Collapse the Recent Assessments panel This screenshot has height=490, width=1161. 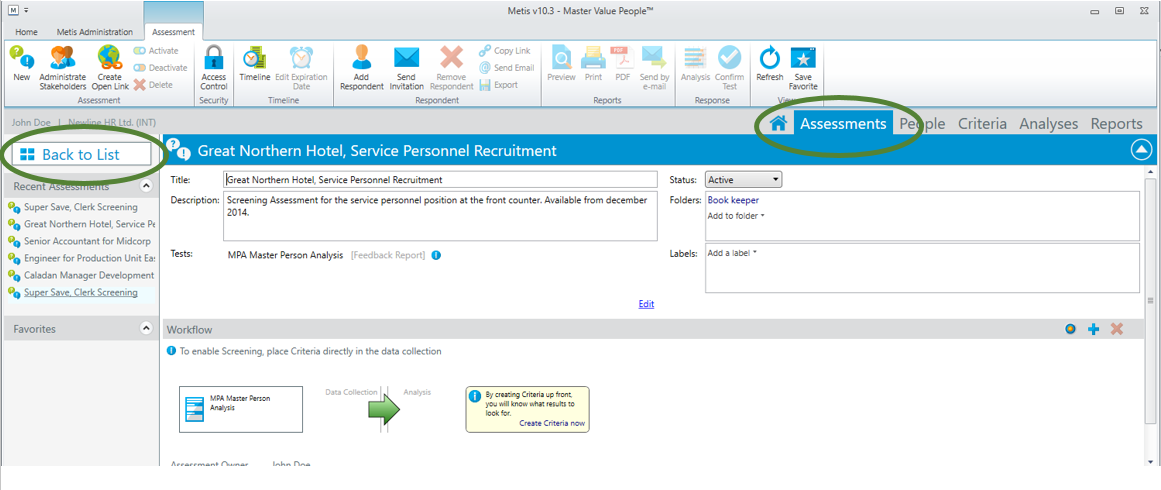tap(147, 187)
